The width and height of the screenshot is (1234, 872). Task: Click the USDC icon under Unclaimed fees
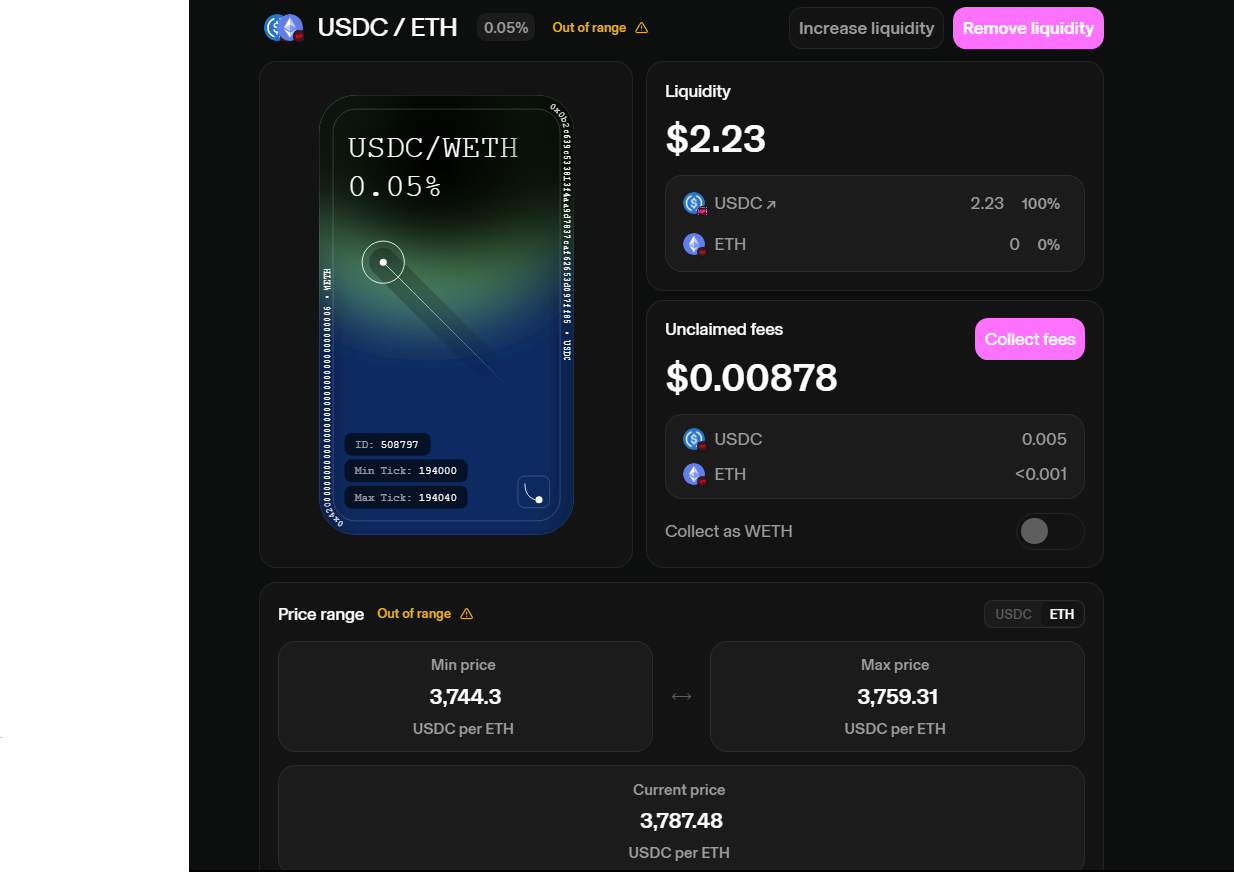pyautogui.click(x=694, y=439)
